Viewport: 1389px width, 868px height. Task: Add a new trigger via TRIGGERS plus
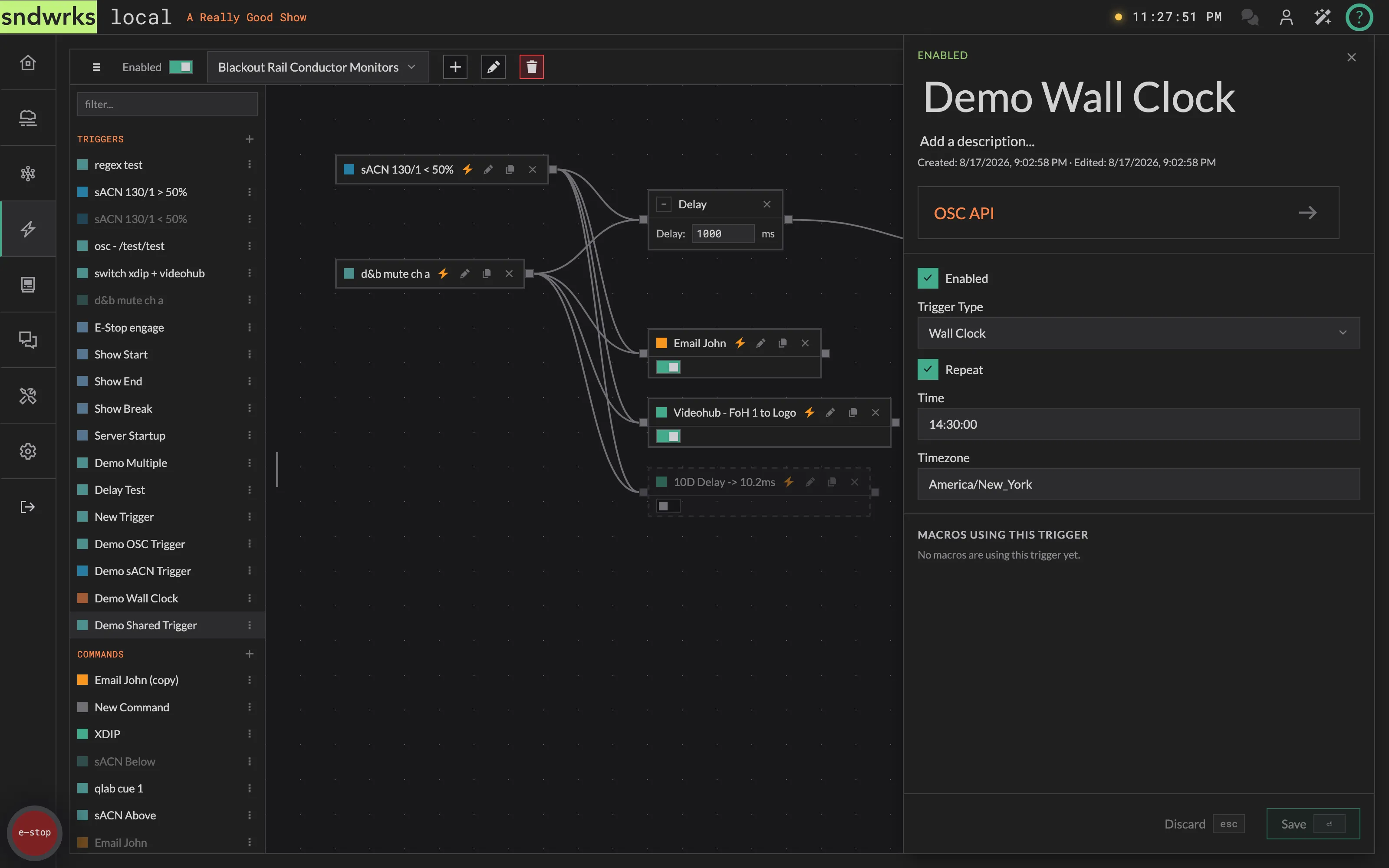[249, 139]
